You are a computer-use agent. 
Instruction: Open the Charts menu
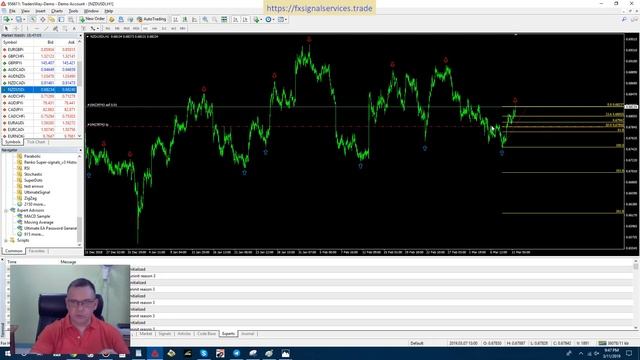[57, 11]
